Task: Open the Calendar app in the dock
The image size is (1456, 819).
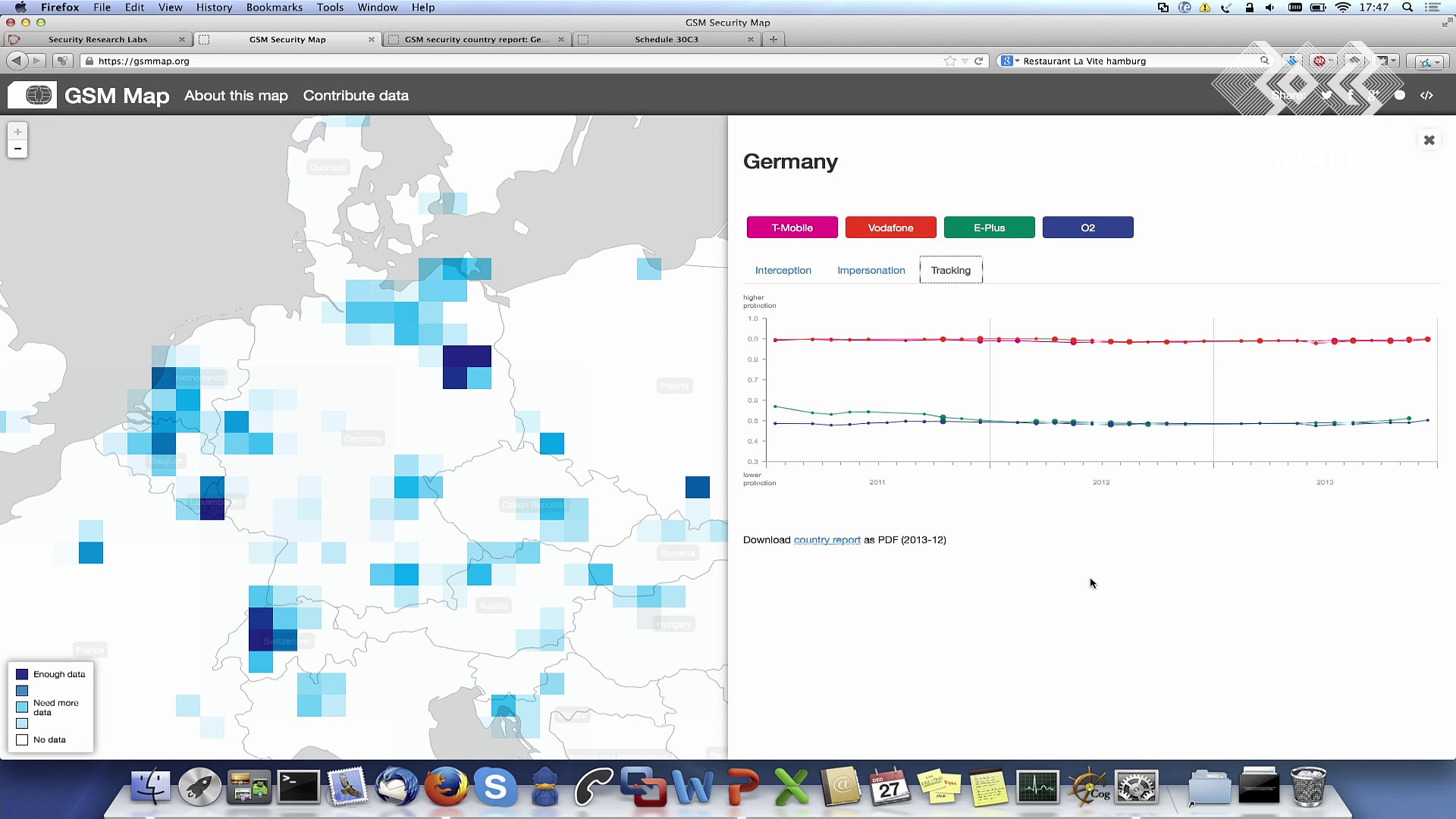Action: click(890, 787)
